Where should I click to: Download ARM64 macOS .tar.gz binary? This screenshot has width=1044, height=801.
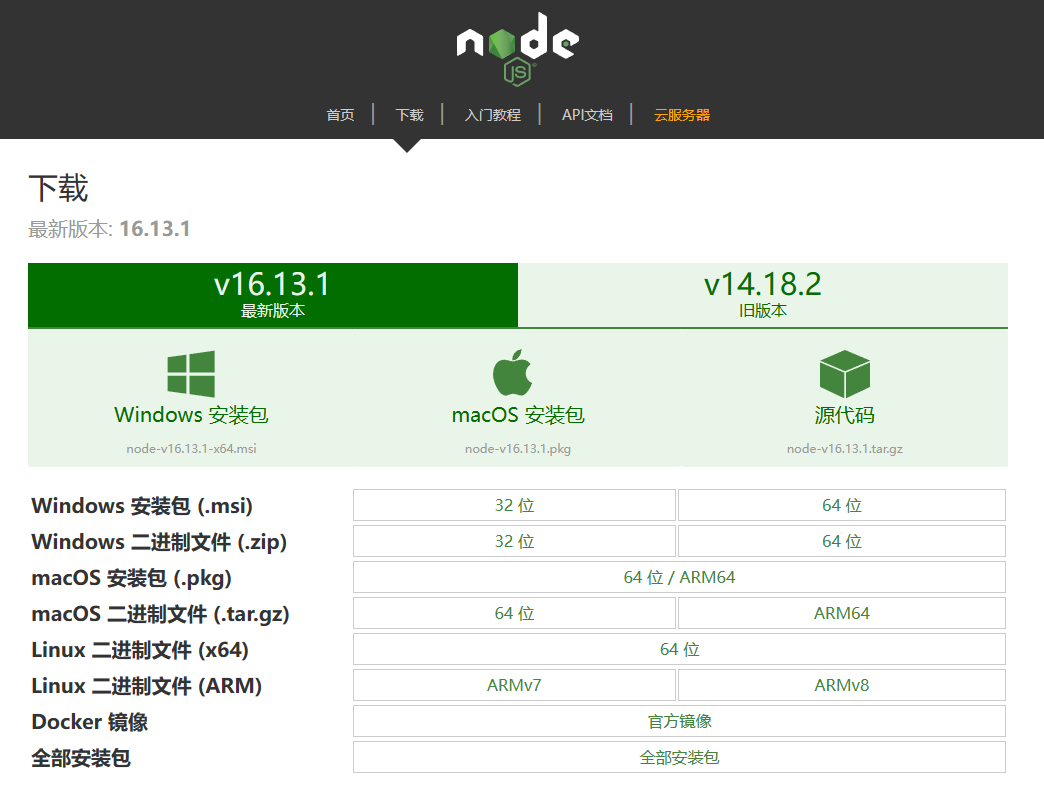click(x=842, y=613)
